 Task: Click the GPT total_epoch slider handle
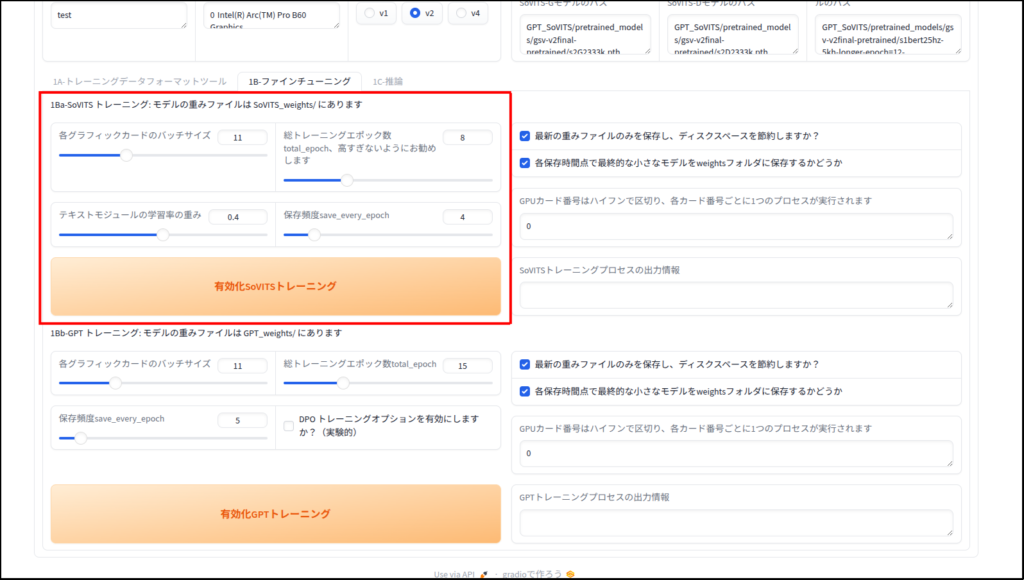coord(343,382)
